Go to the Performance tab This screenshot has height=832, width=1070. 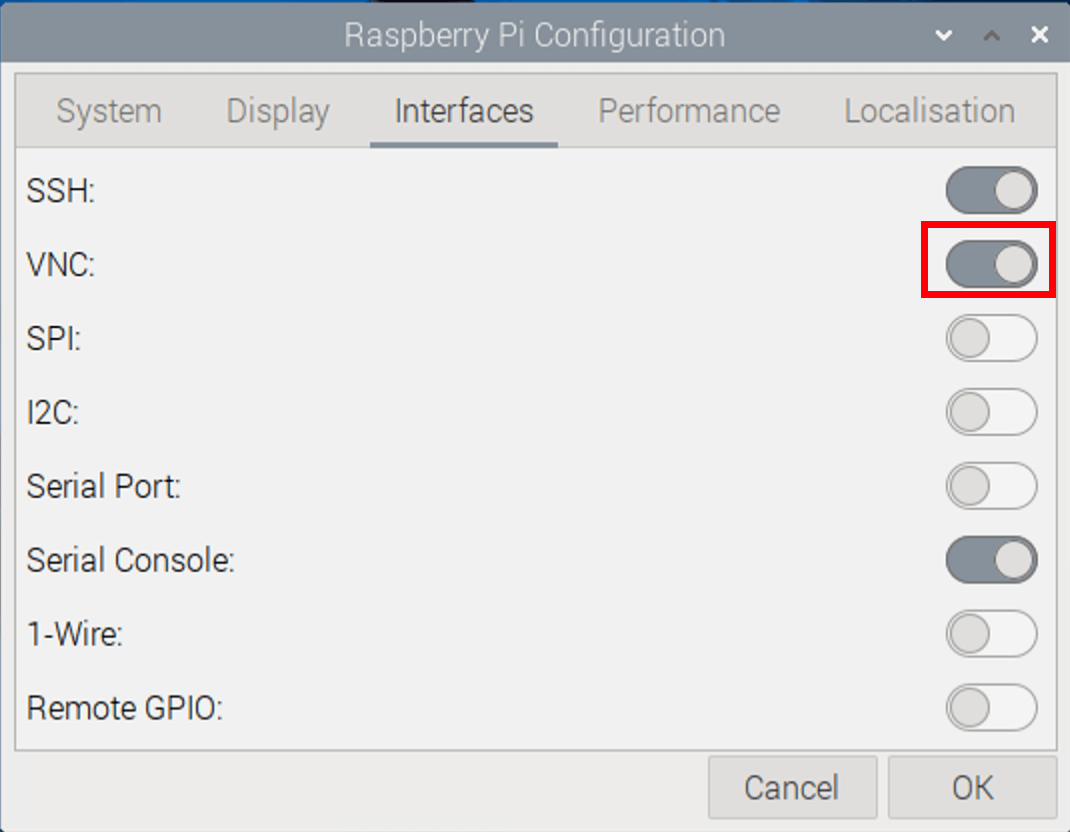[689, 111]
